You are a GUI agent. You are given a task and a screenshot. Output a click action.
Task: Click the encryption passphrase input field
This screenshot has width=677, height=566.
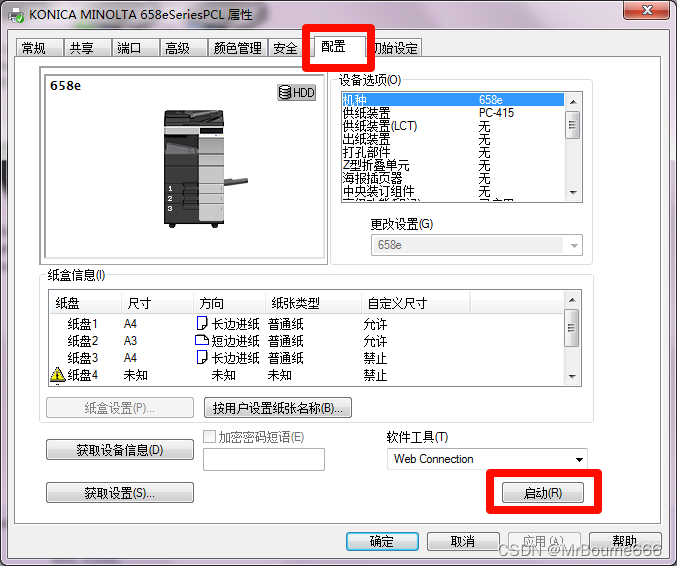264,459
